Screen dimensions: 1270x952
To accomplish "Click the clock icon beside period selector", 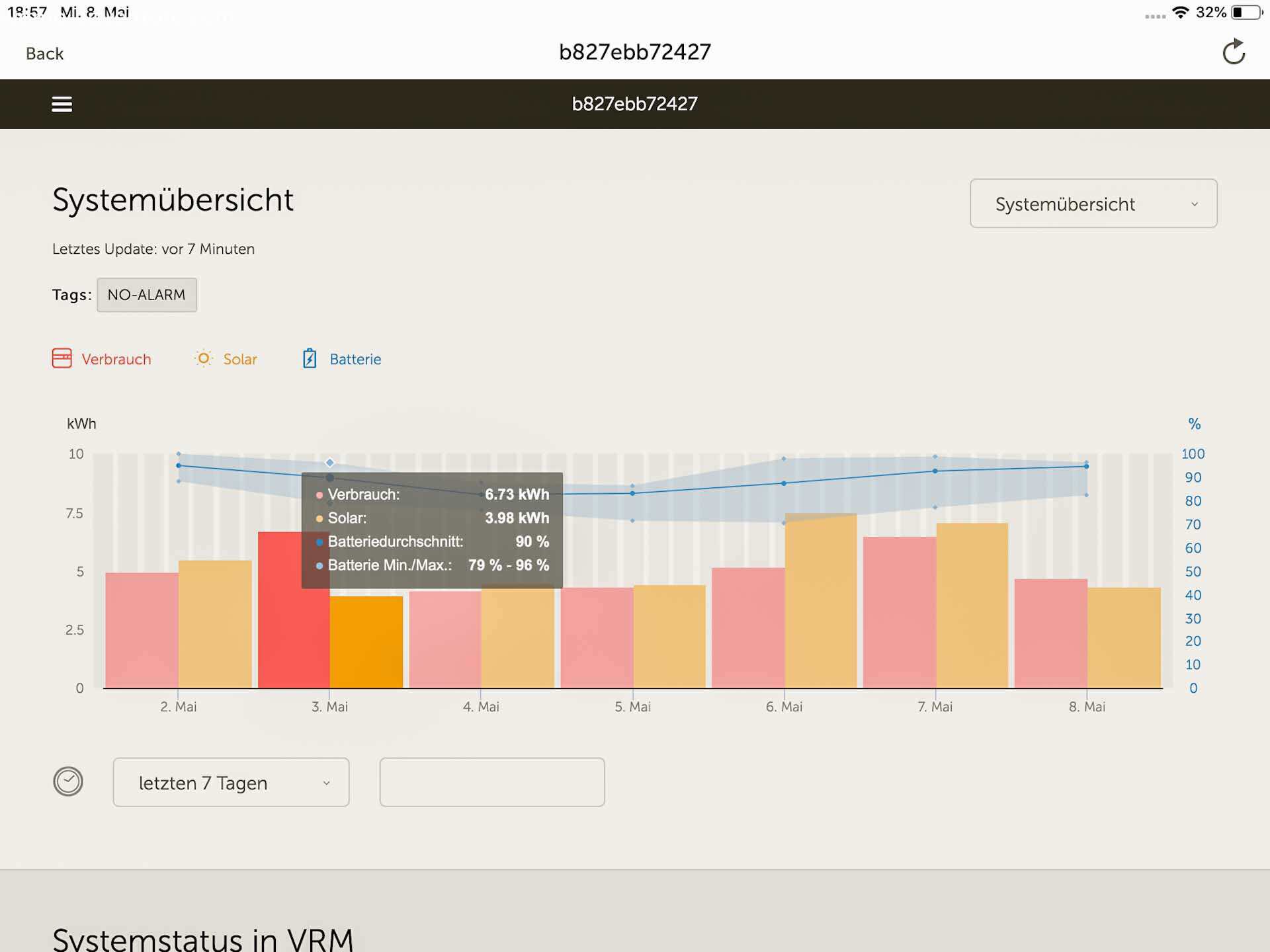I will 68,781.
